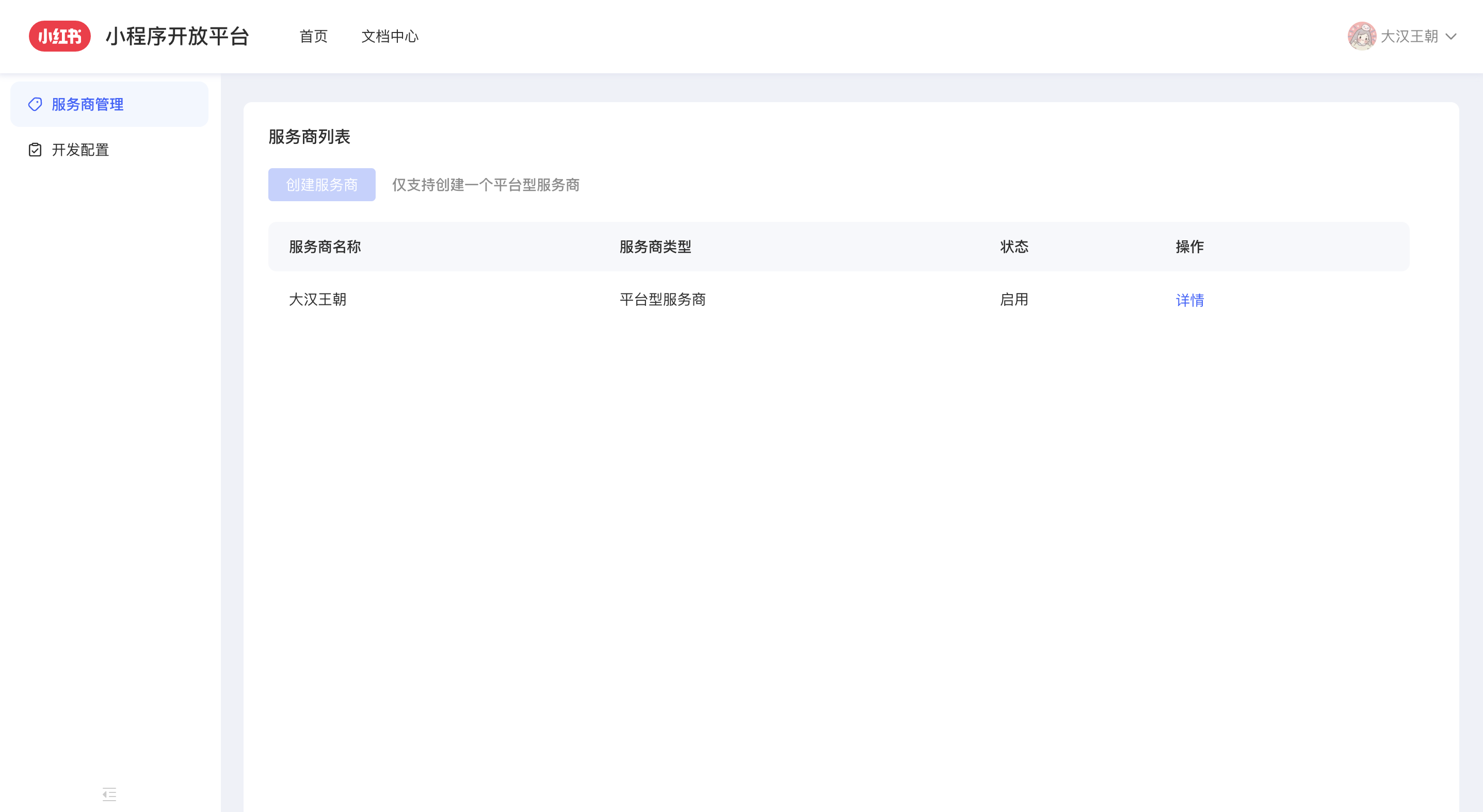Select 服务商管理 in the sidebar
1483x812 pixels.
tap(109, 104)
